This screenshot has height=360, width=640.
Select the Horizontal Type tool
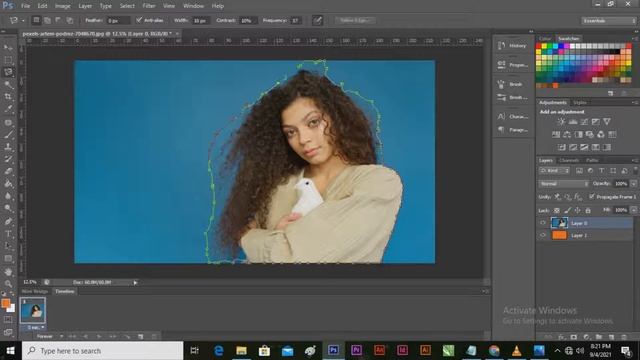pos(8,233)
